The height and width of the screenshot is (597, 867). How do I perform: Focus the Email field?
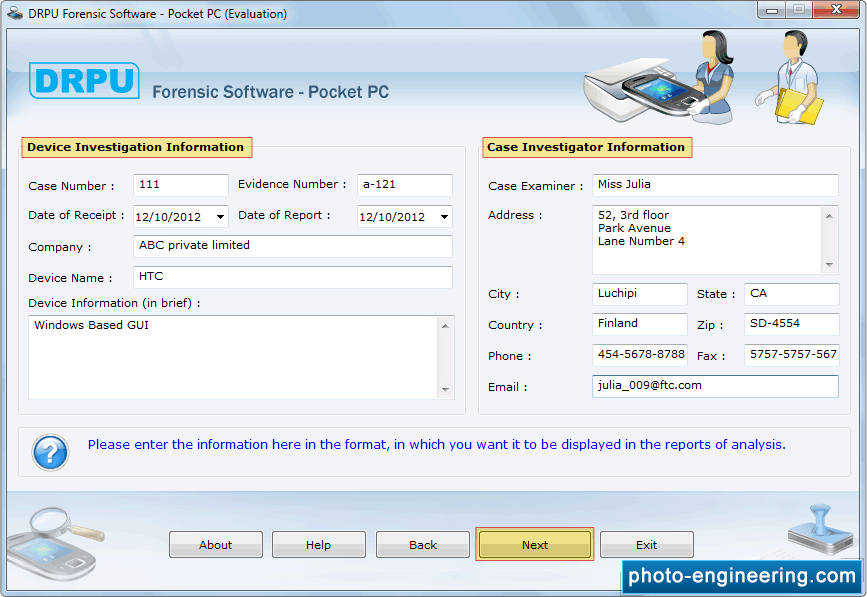pyautogui.click(x=715, y=386)
